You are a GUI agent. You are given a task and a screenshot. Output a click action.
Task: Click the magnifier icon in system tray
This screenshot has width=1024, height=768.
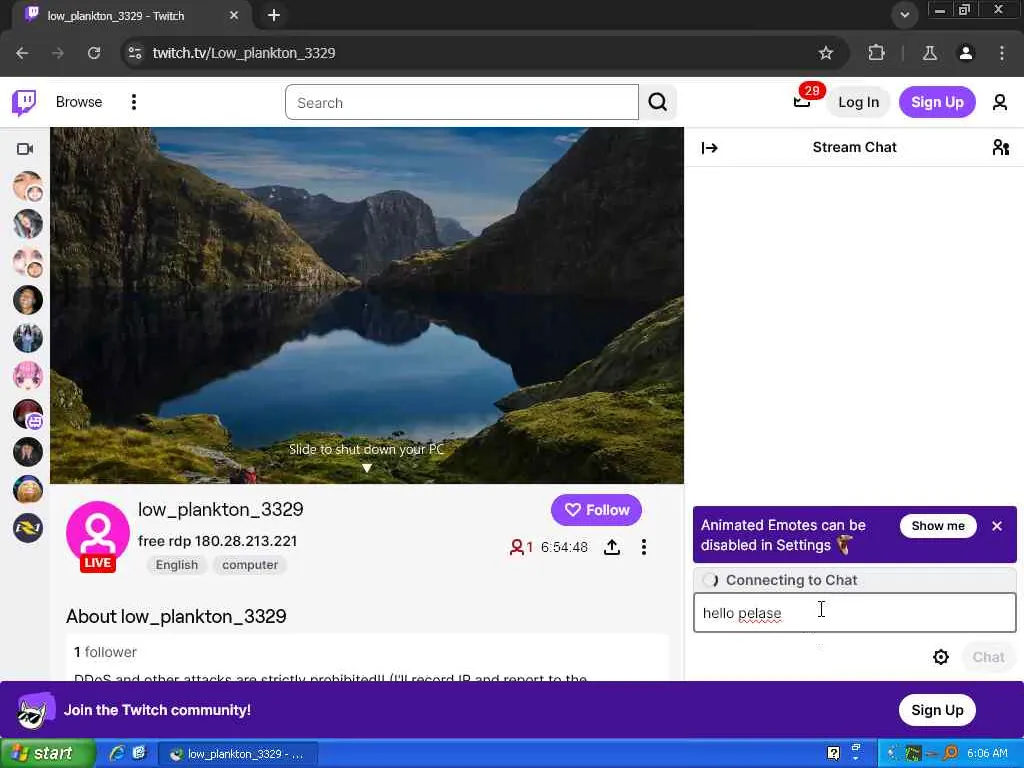pos(950,753)
